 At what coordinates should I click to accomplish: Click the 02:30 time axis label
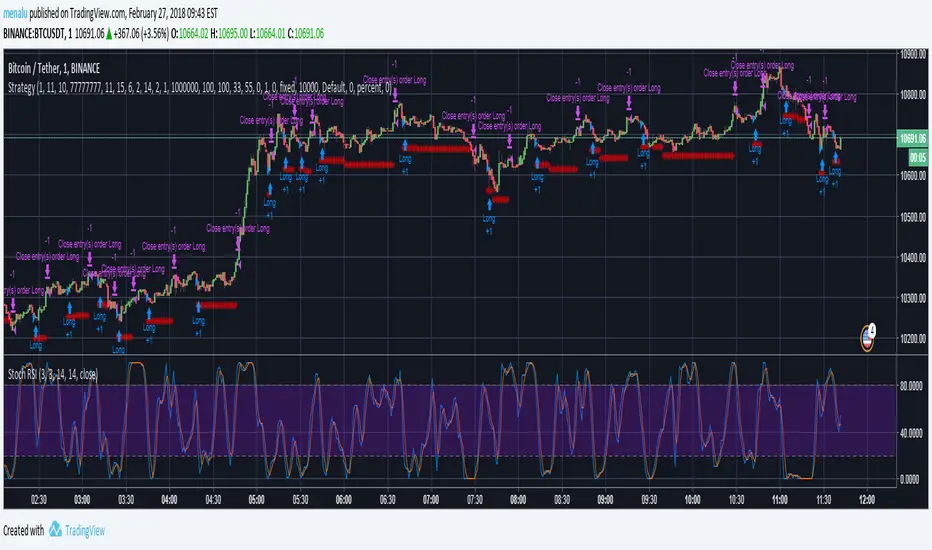(39, 500)
